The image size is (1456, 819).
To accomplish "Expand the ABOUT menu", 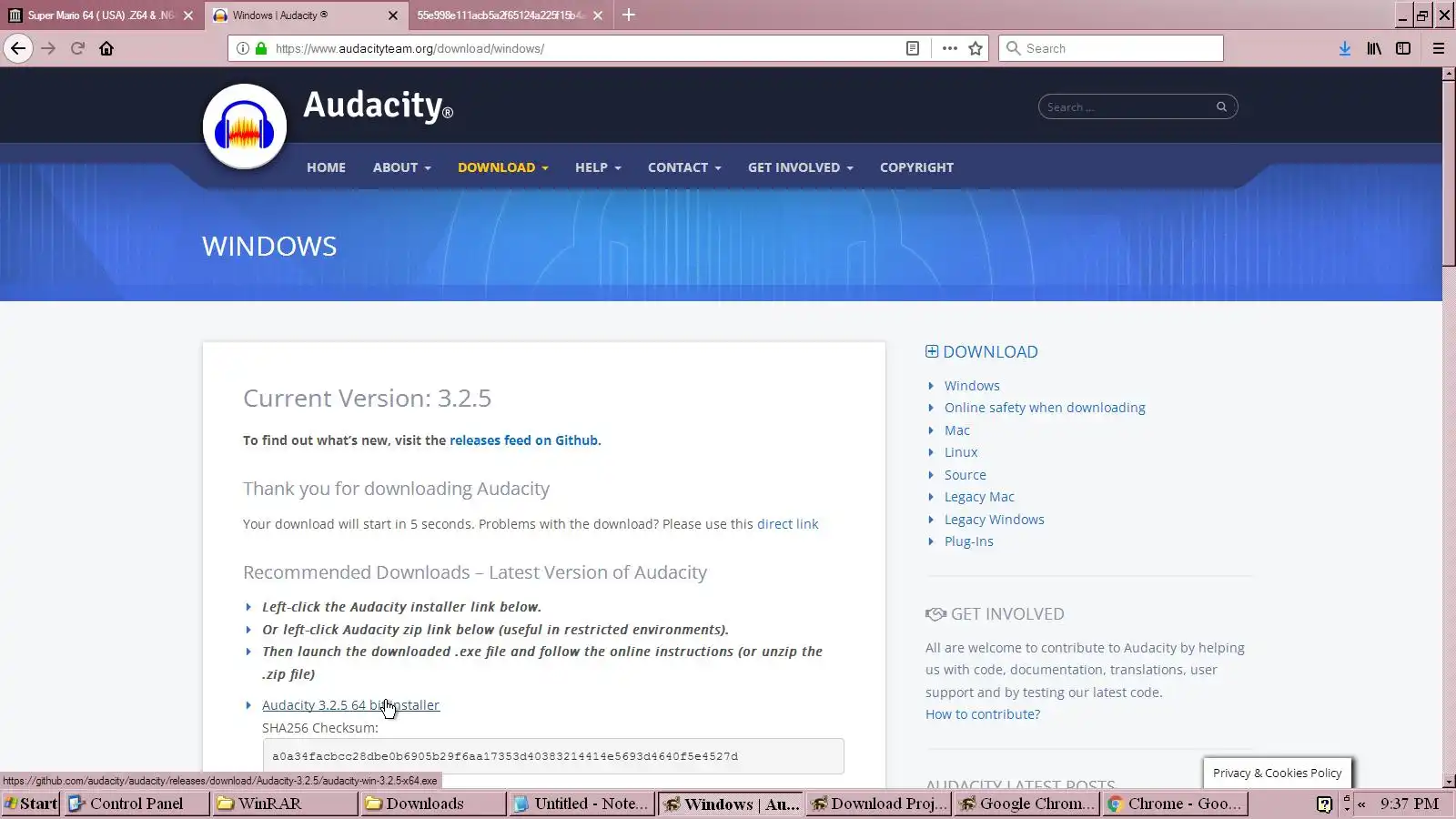I will [x=401, y=167].
